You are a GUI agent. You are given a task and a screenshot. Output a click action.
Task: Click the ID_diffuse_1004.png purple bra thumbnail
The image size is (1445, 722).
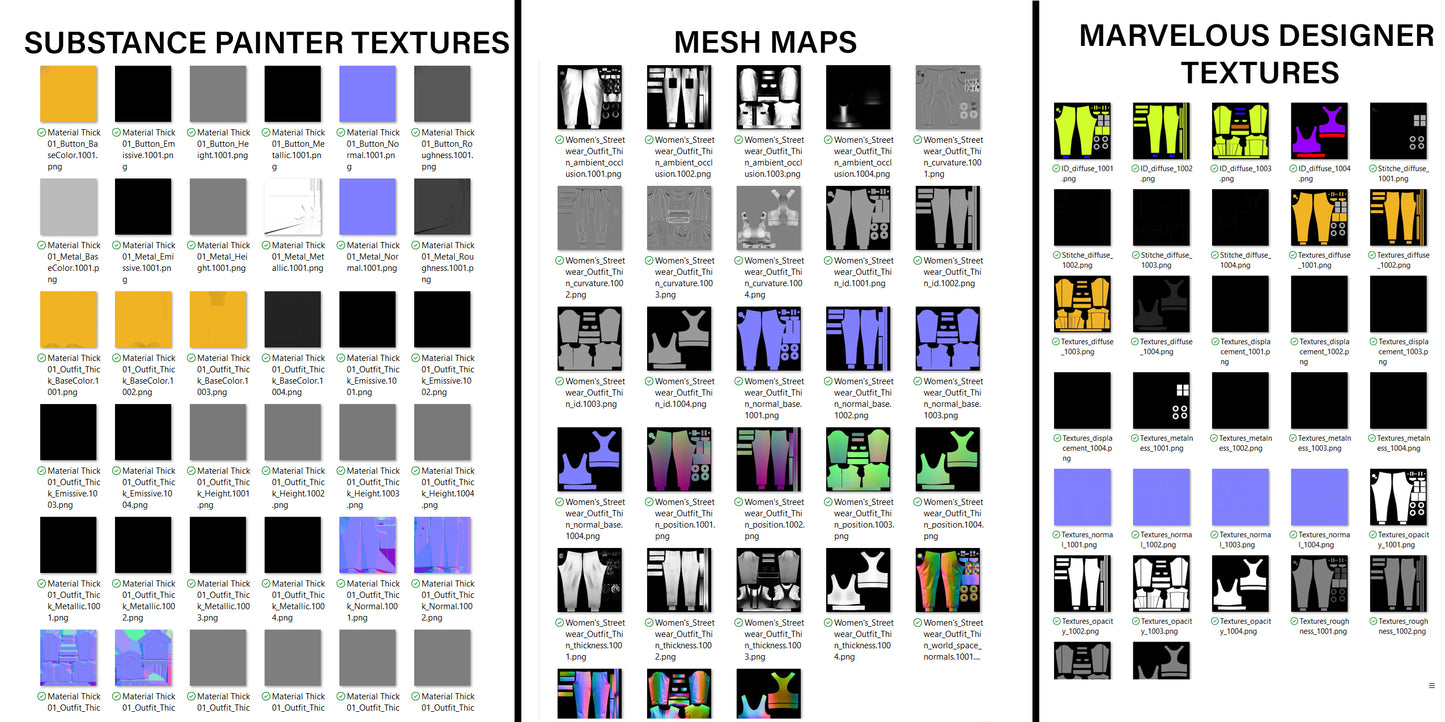point(1320,131)
